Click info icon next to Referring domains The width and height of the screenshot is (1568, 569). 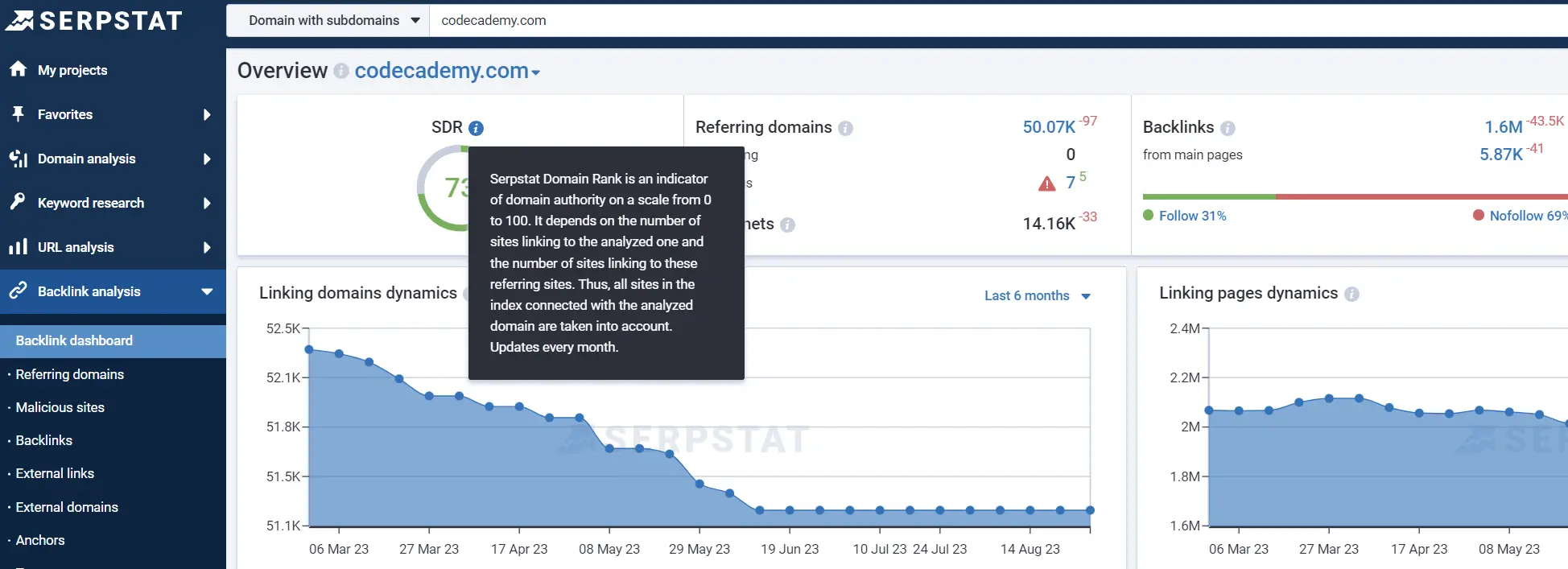pos(845,128)
